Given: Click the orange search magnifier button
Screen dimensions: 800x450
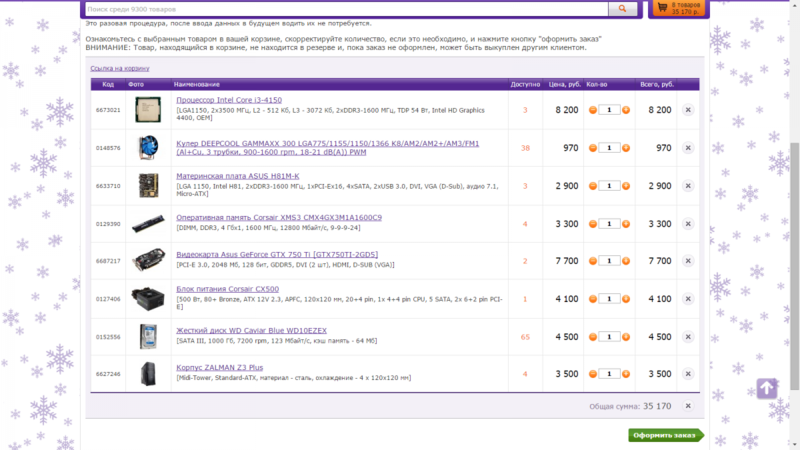Looking at the screenshot, I should point(623,9).
